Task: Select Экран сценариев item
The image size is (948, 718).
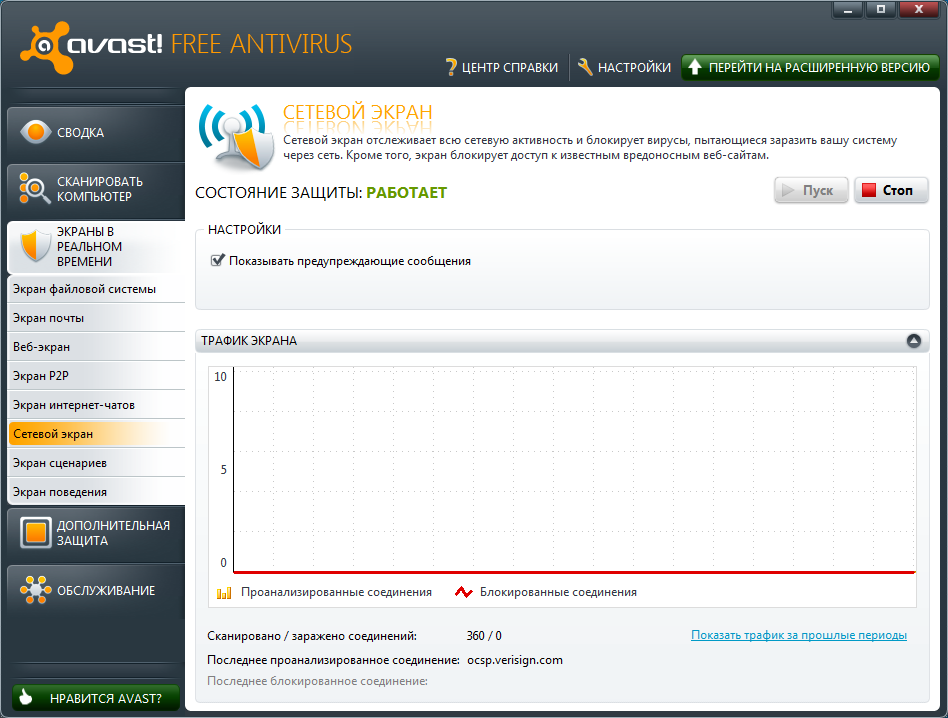Action: (96, 463)
